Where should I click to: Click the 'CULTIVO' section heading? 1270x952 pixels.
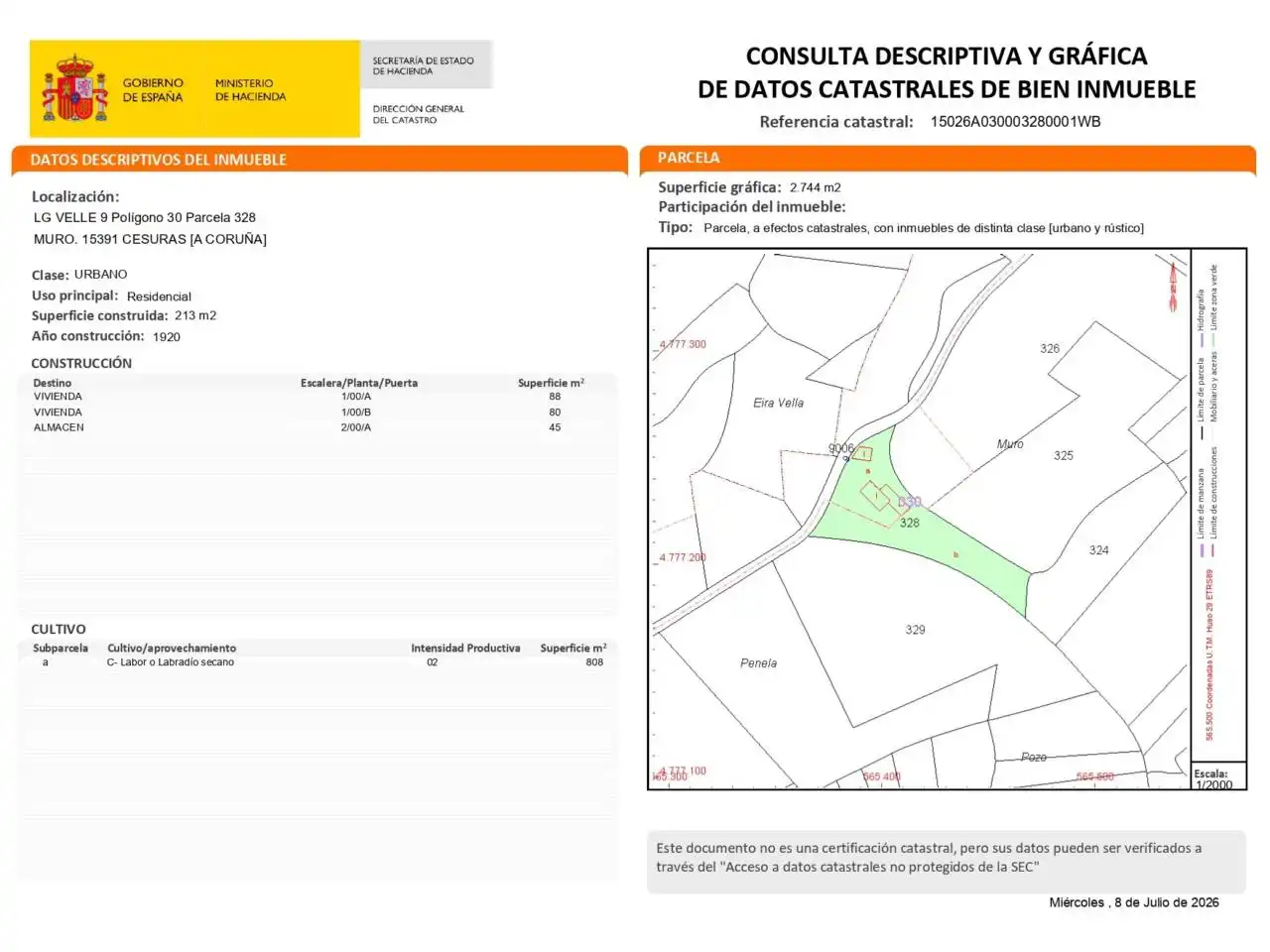click(x=59, y=630)
